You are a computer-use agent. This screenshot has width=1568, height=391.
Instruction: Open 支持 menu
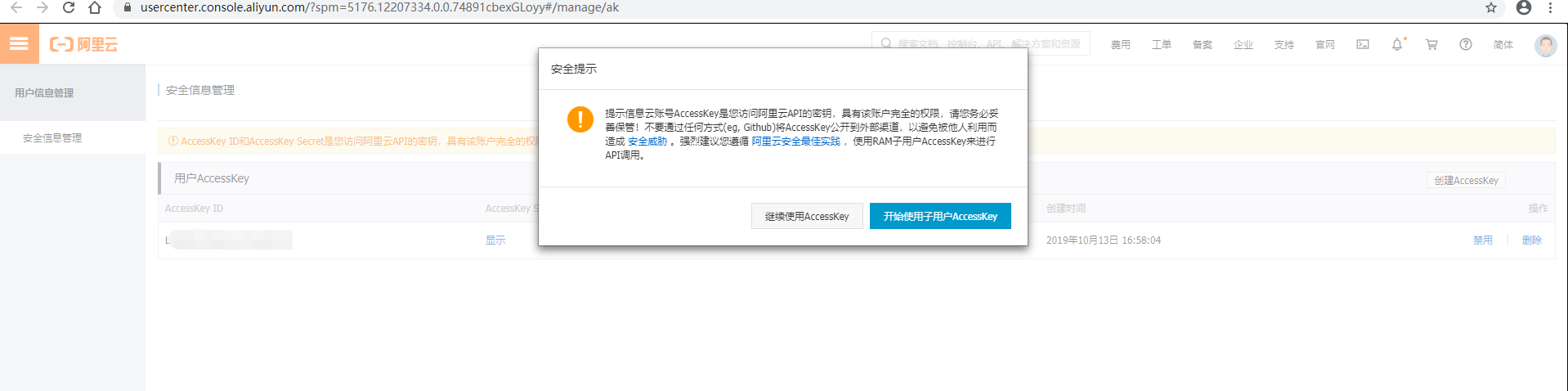coord(1284,45)
